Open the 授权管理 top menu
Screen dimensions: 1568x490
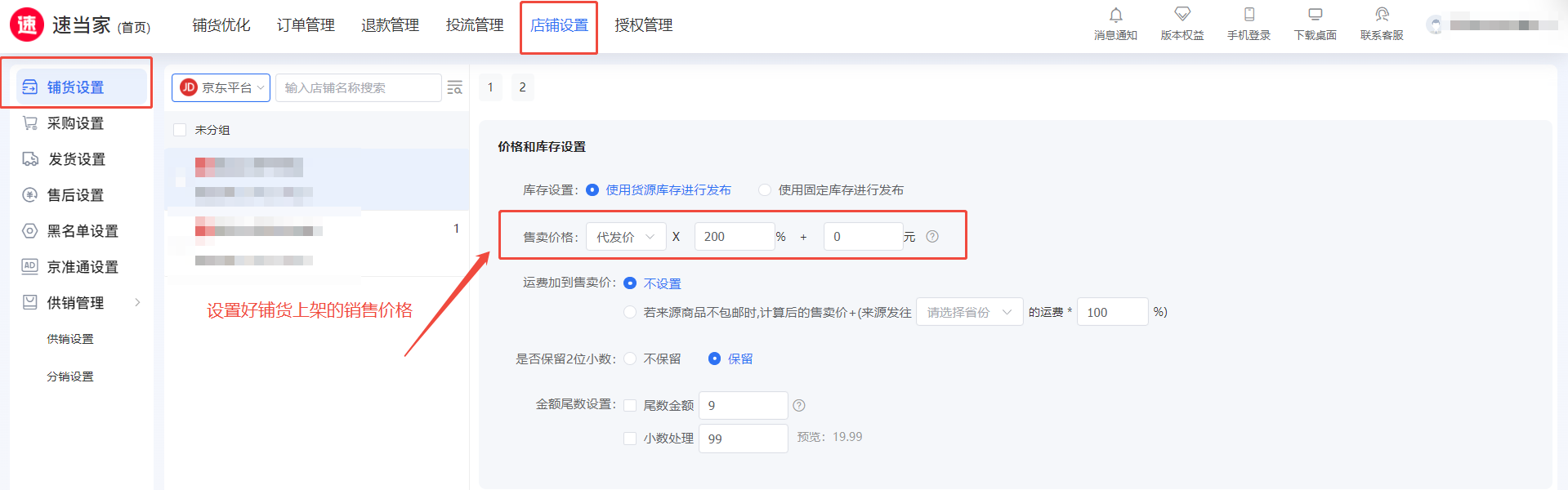[x=643, y=25]
